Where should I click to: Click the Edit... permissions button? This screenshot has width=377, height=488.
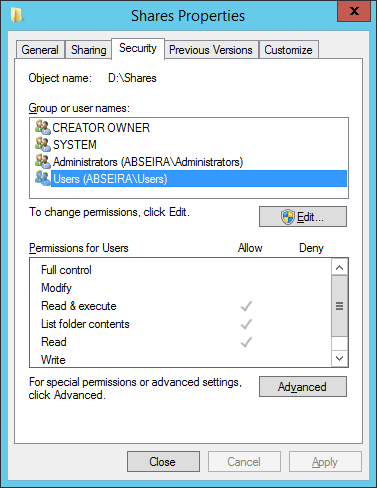(303, 217)
